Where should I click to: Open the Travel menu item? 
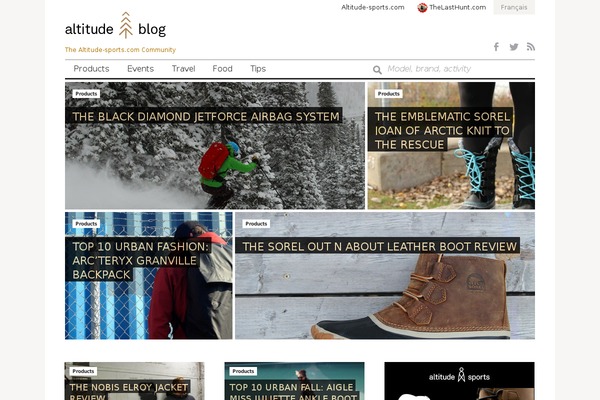(183, 69)
